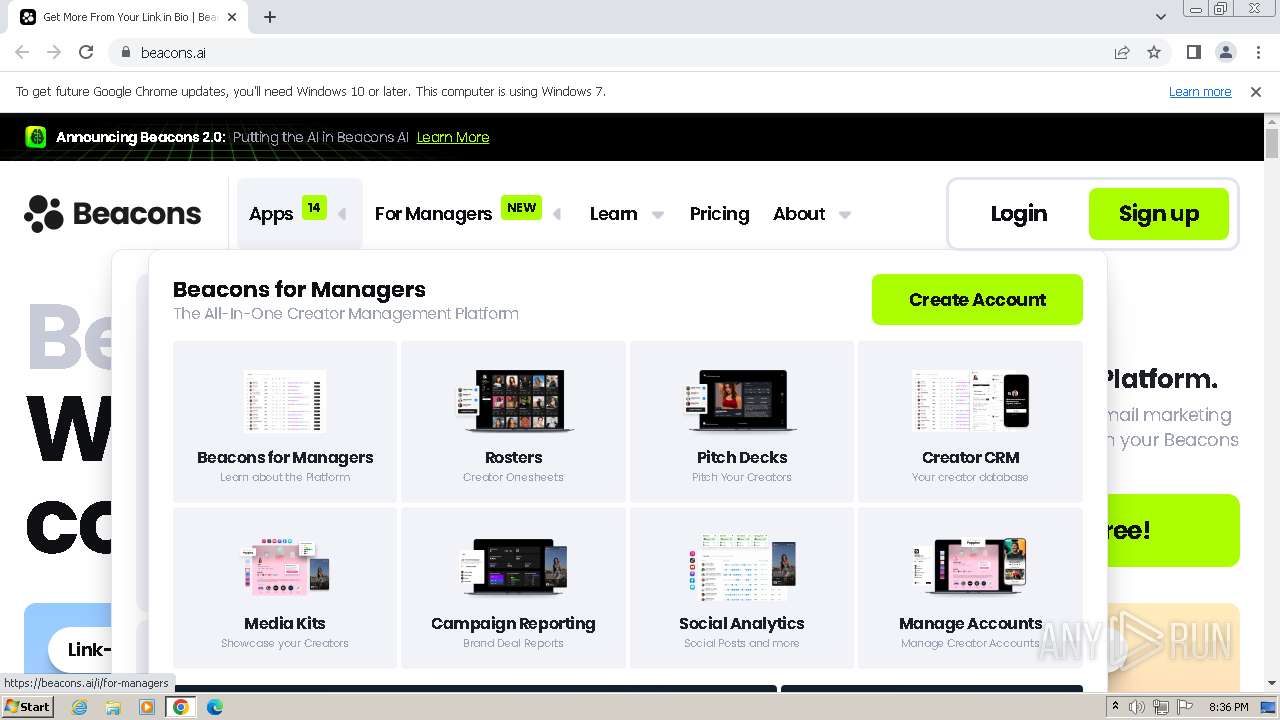
Task: Click the volume speaker tray icon
Action: click(x=1137, y=707)
